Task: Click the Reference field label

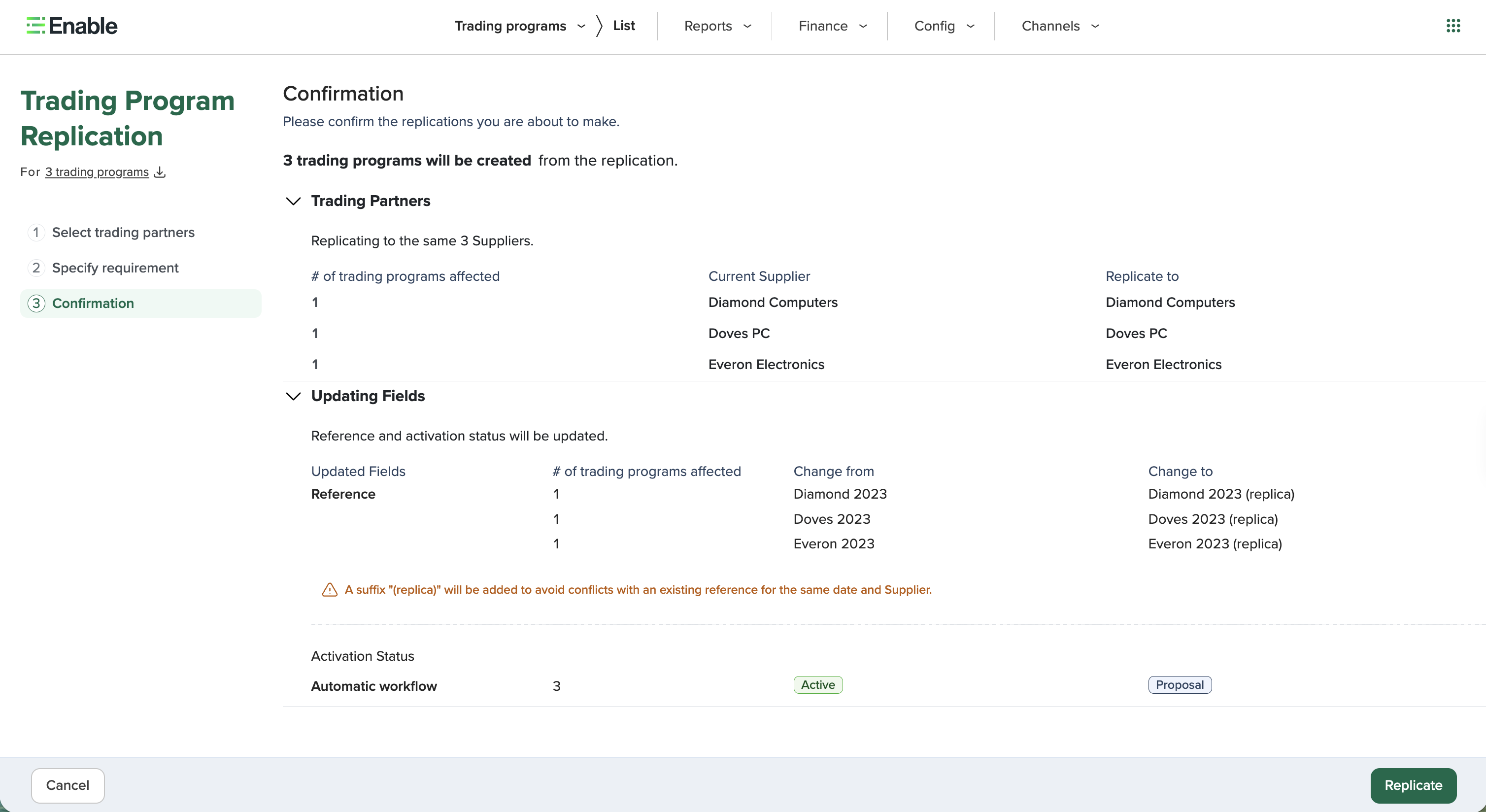Action: (343, 494)
